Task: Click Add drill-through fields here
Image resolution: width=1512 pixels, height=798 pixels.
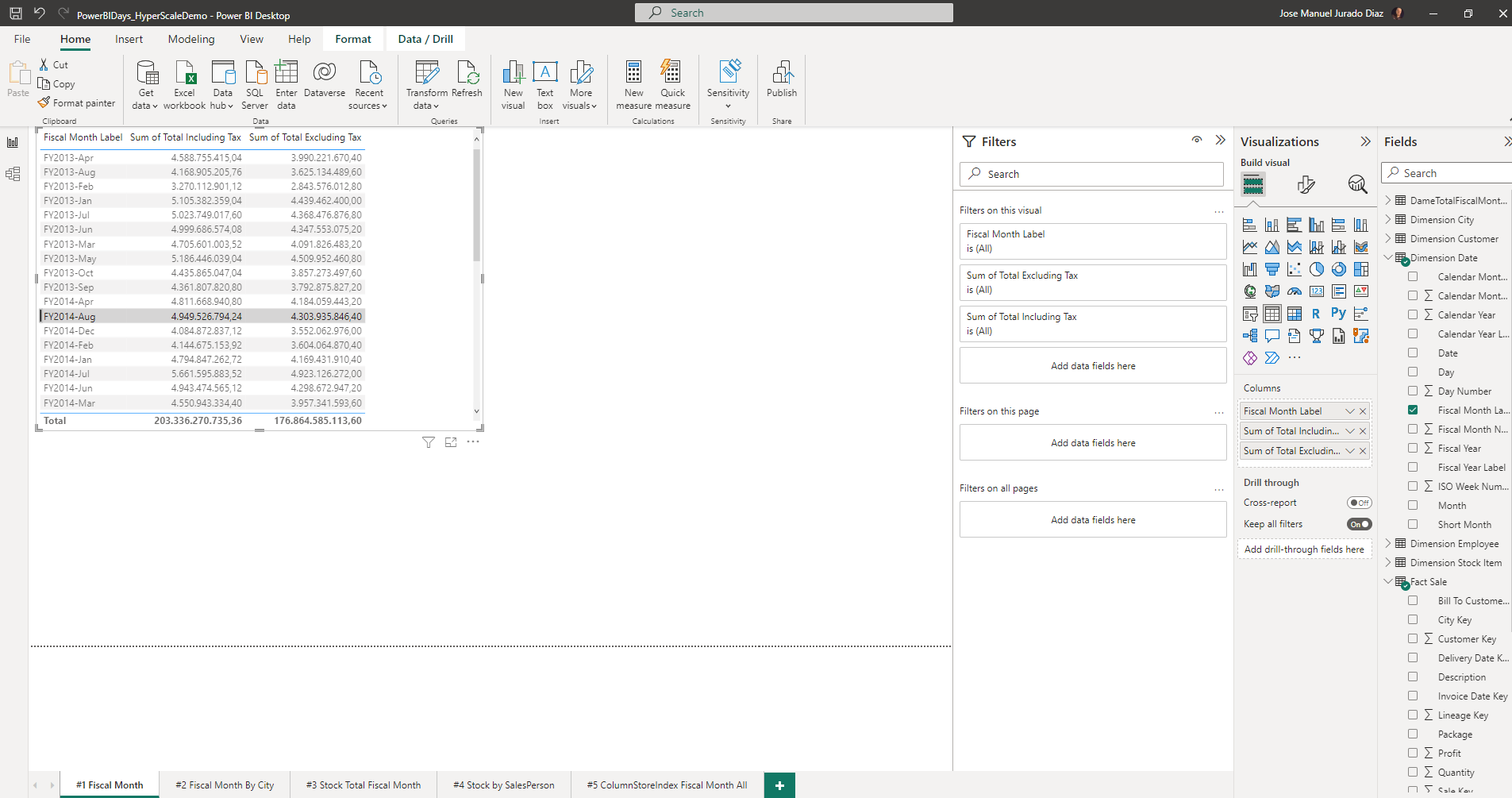Action: tap(1304, 549)
